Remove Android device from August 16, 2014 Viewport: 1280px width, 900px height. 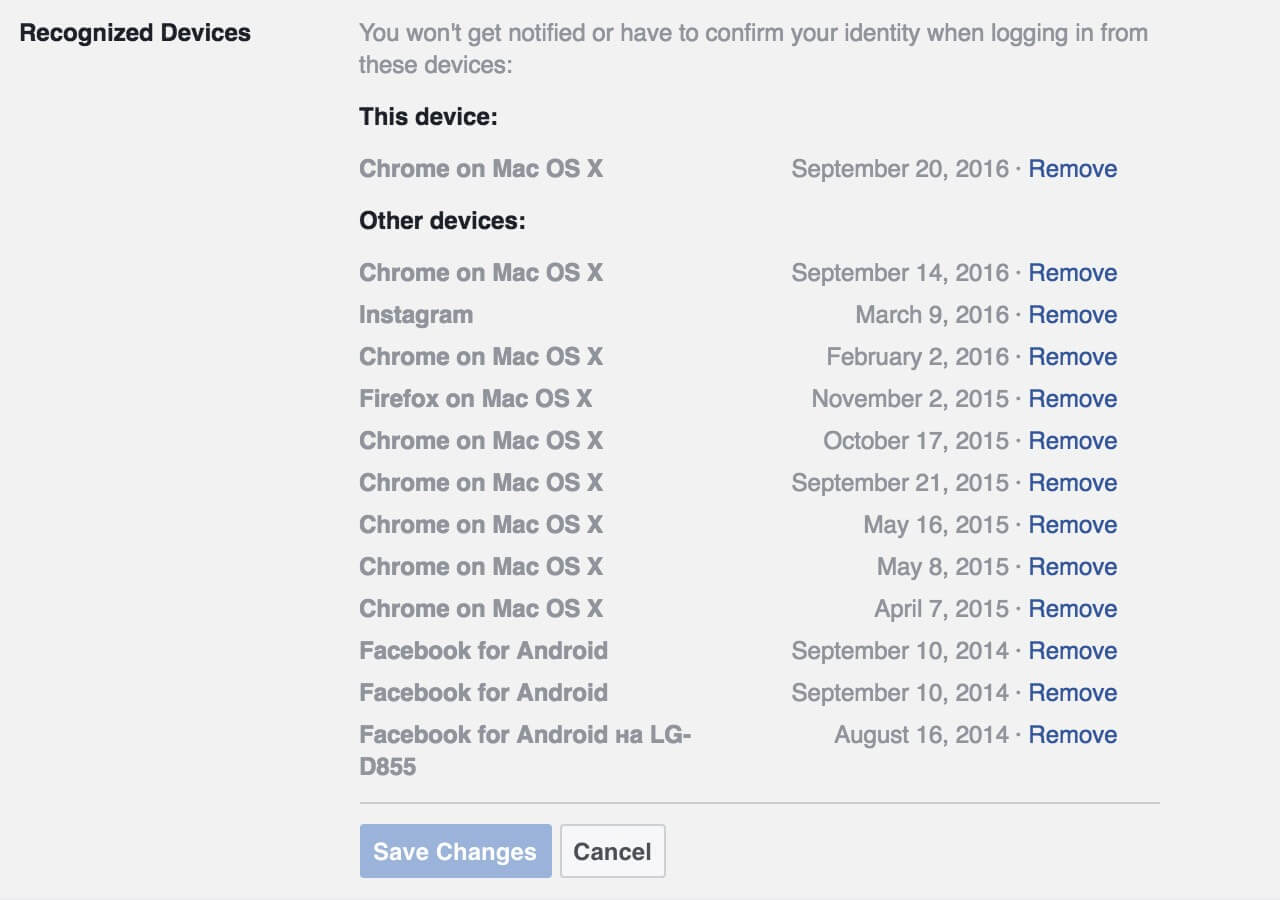point(1072,735)
